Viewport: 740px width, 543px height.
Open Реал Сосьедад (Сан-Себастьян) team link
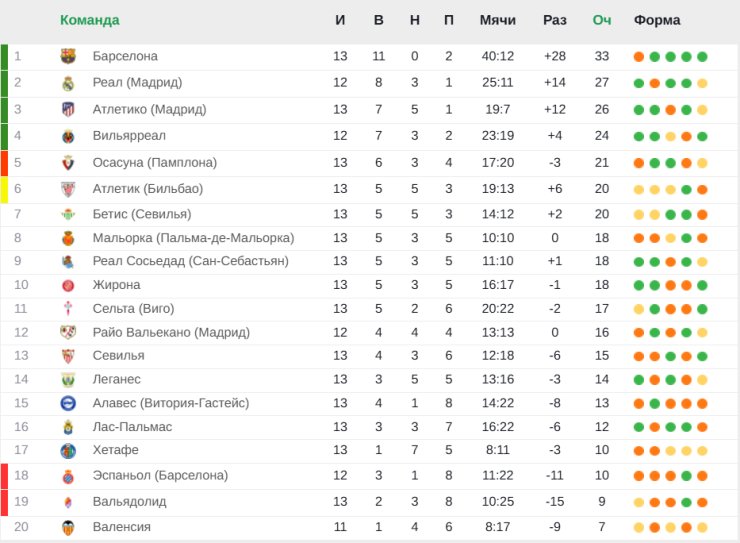(x=191, y=261)
